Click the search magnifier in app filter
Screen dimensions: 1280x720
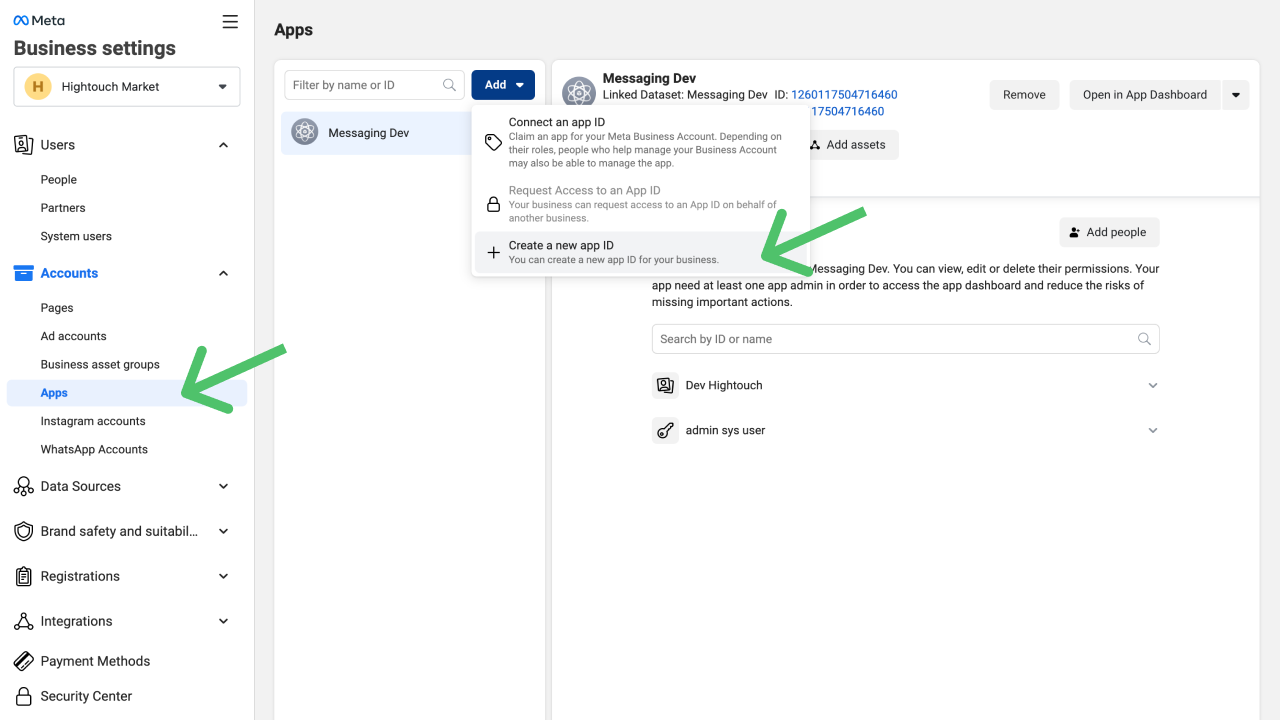[x=450, y=85]
